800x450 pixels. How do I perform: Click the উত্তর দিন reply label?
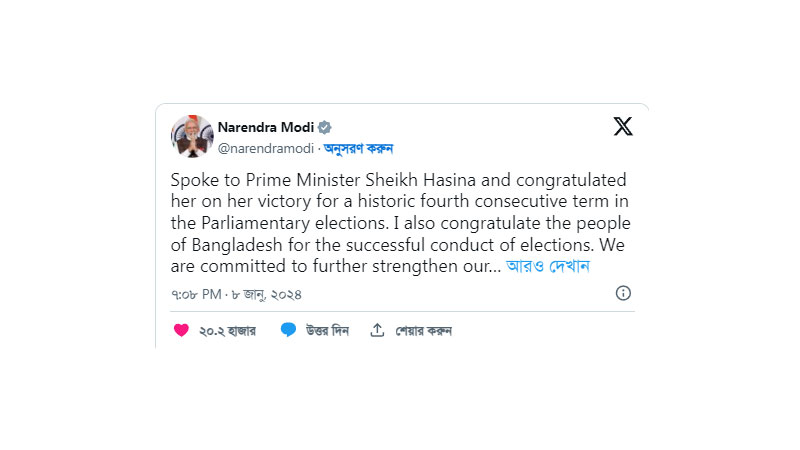327,331
